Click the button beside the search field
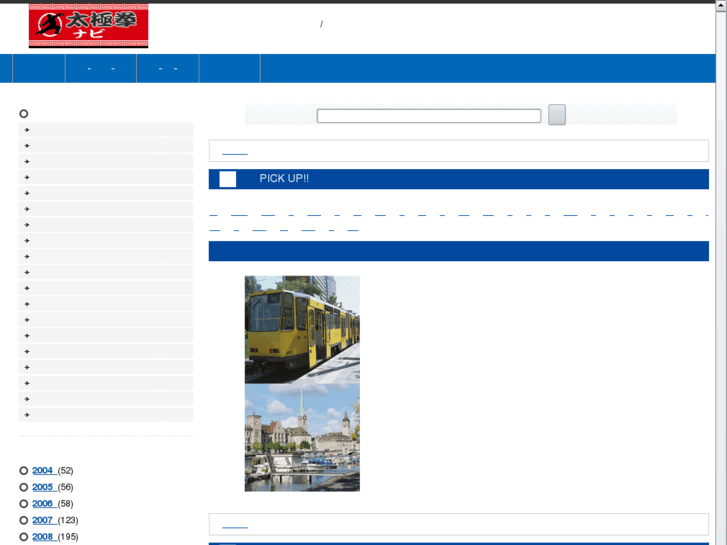This screenshot has height=545, width=727. click(x=557, y=115)
